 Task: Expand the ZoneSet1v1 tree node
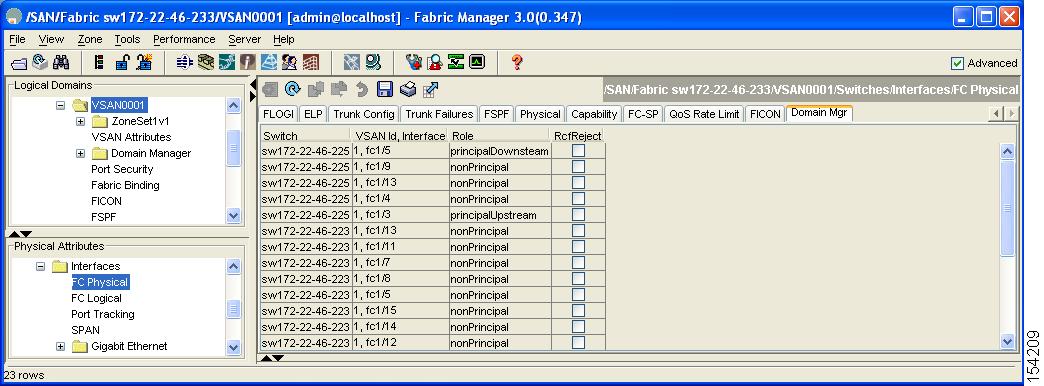(81, 121)
